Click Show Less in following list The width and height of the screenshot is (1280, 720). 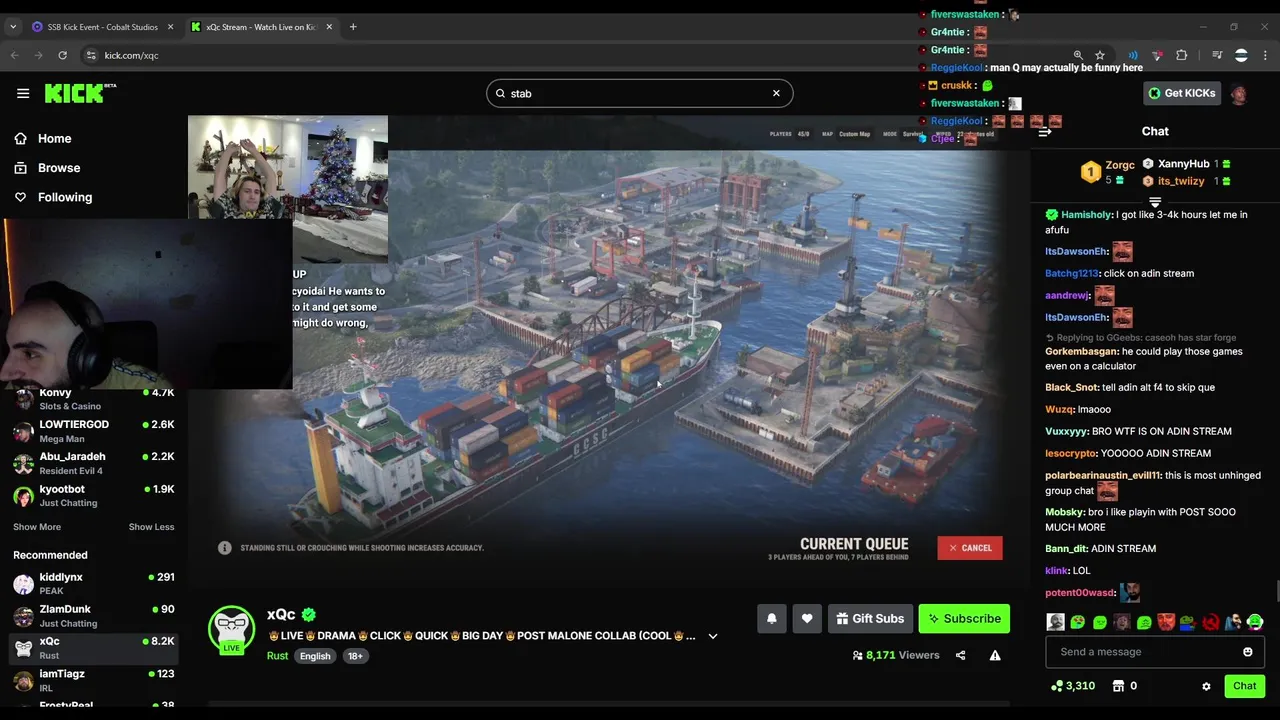(151, 527)
